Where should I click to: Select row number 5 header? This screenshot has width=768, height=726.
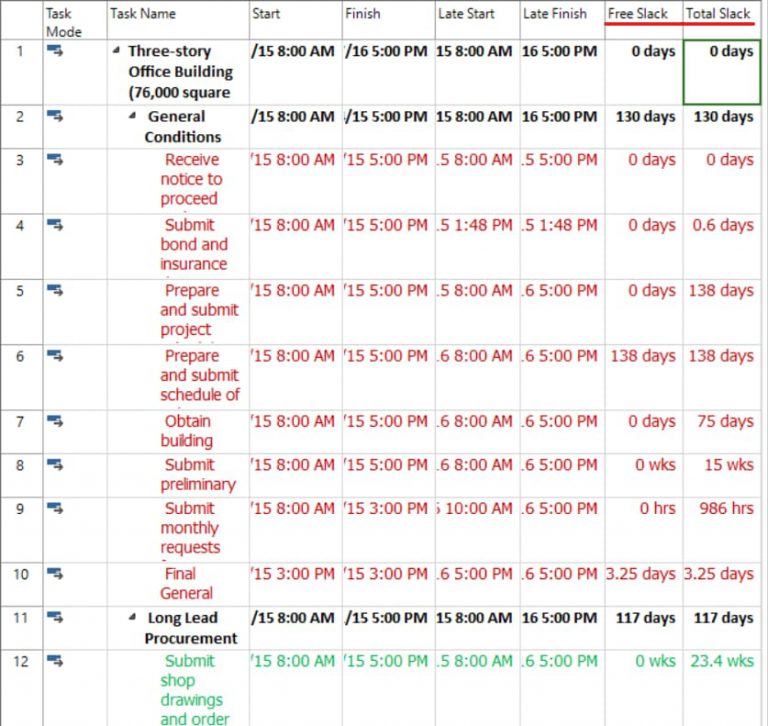(20, 291)
